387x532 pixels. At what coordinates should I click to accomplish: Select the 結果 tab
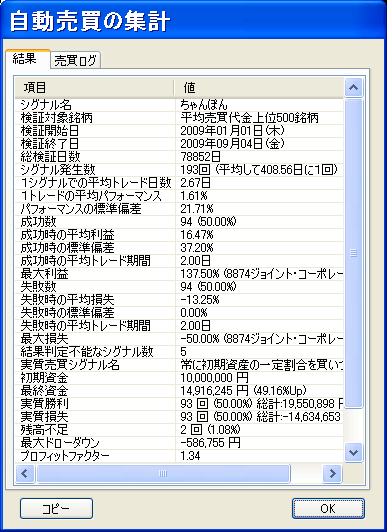click(28, 59)
